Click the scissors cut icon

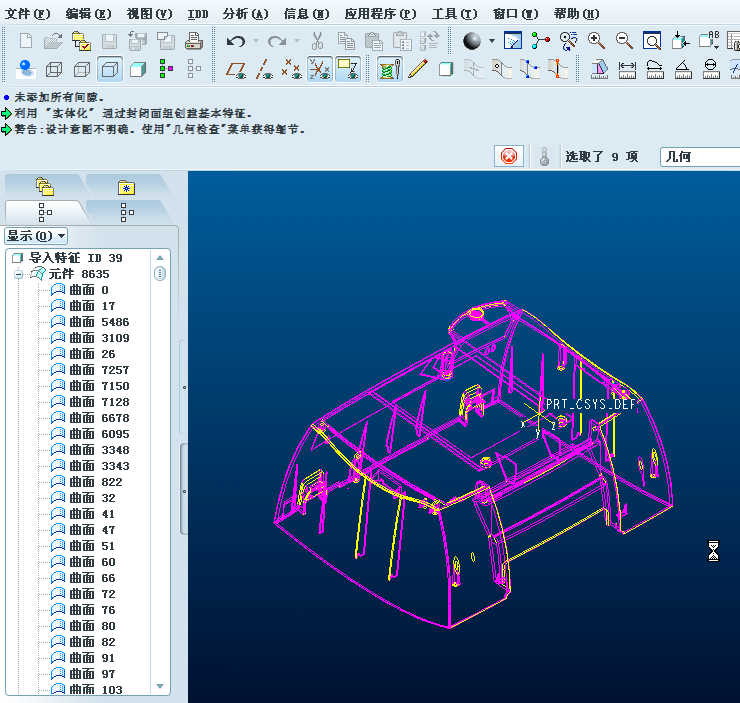pyautogui.click(x=318, y=41)
